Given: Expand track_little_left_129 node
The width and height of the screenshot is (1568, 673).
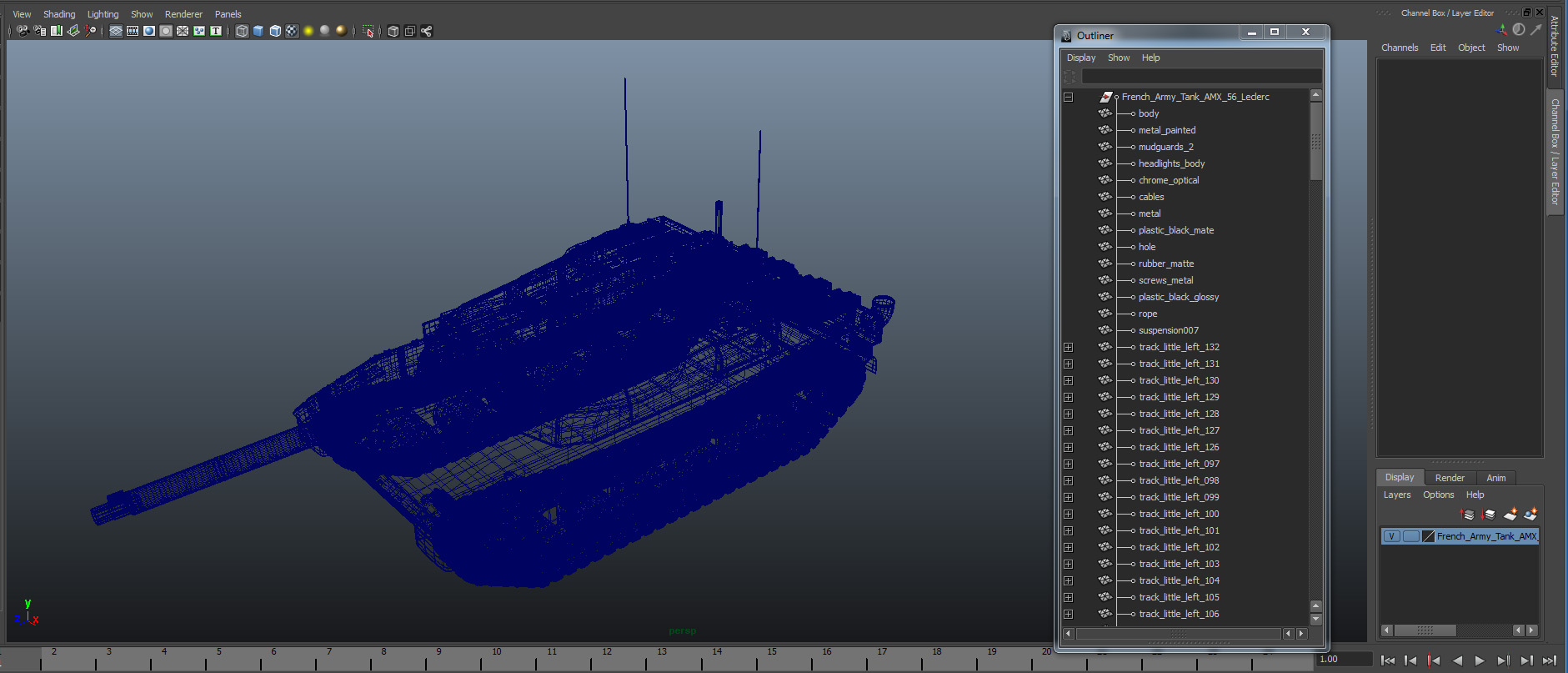Looking at the screenshot, I should coord(1068,397).
